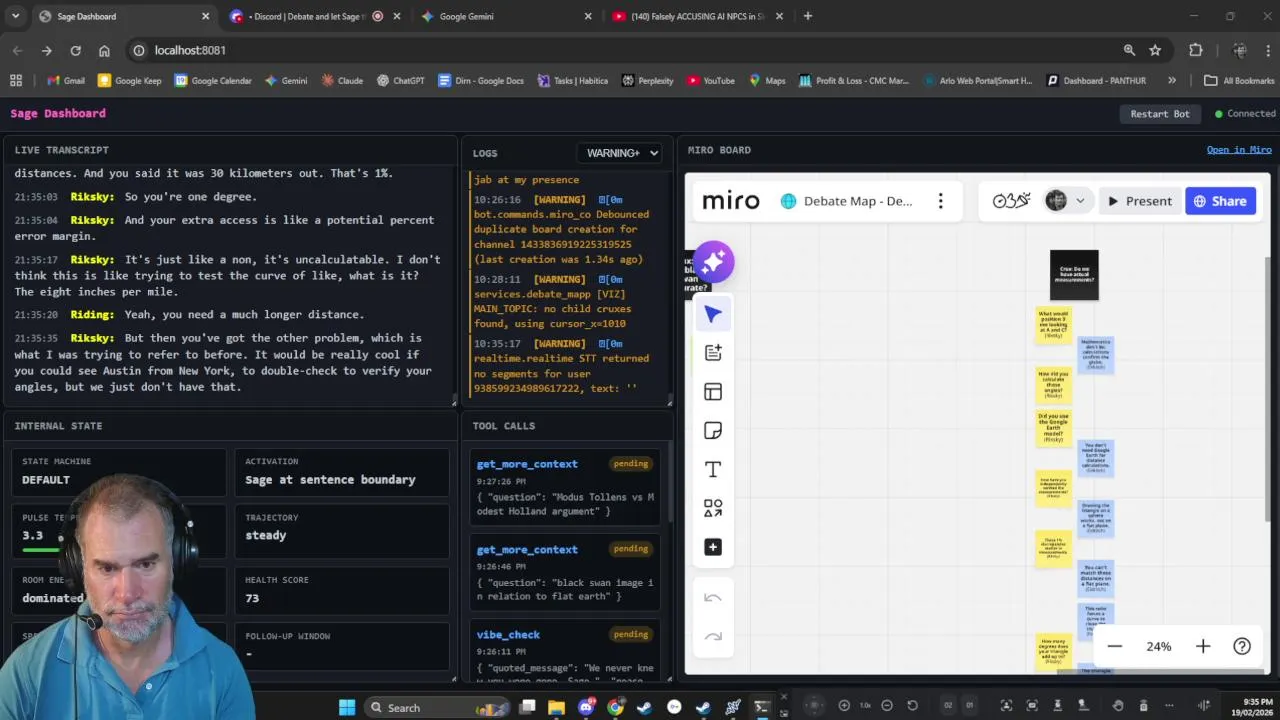Click the get_more_context Modus Tollens tool call
This screenshot has height=720, width=1280.
565,488
